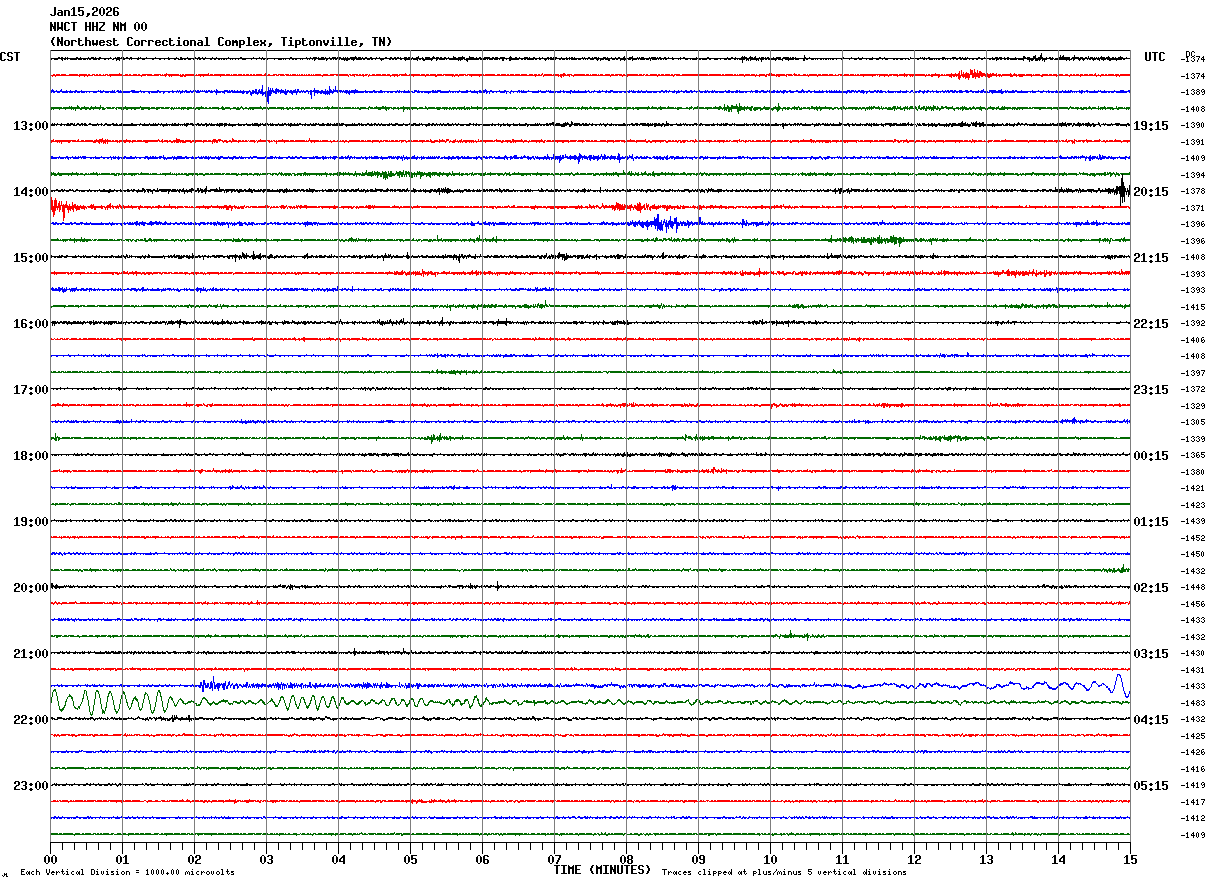Click the red burst at the start of the trace below 14:00
The image size is (1210, 886).
tap(62, 208)
